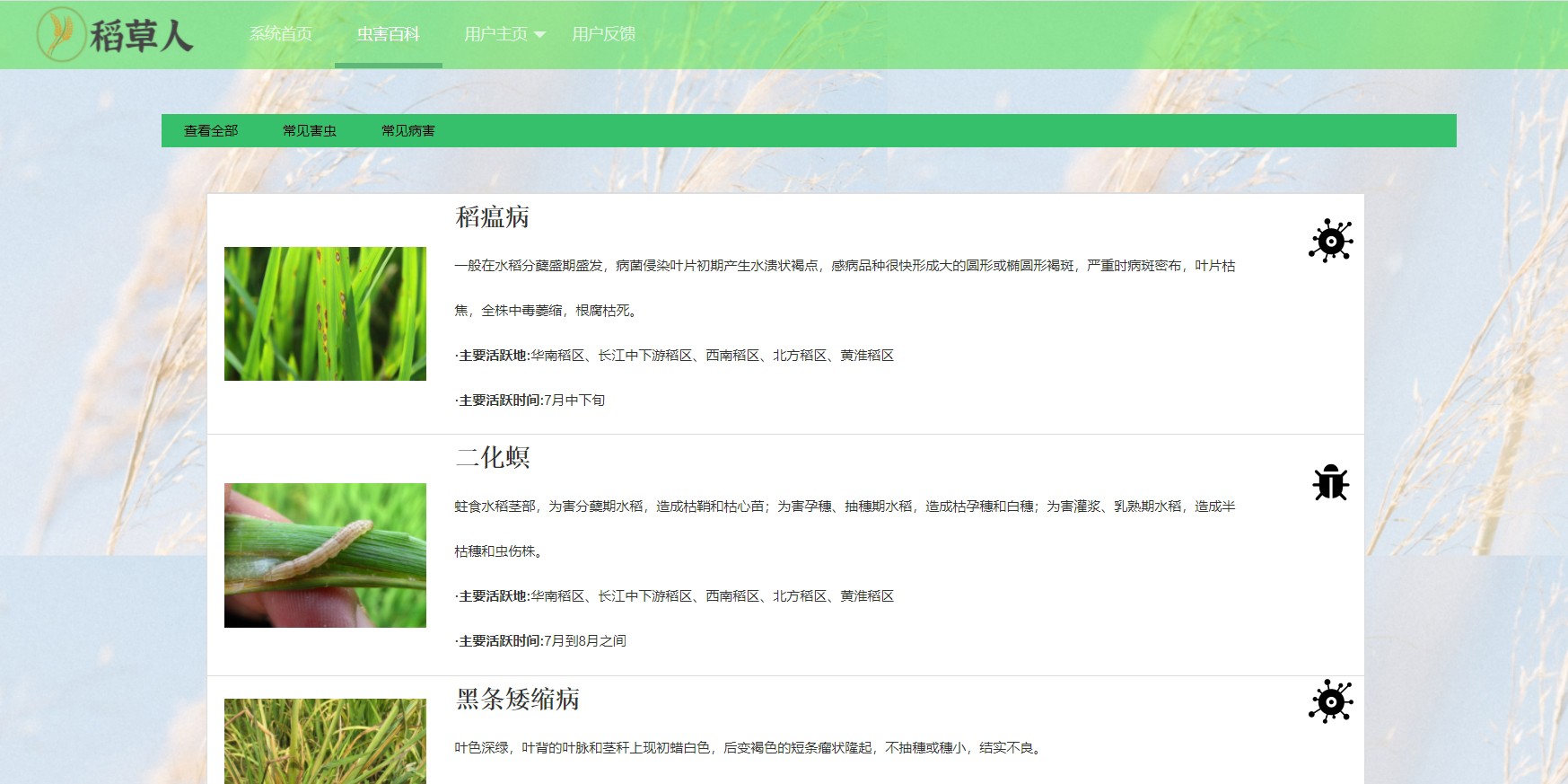Open the 用户反馈 nav item
This screenshot has height=784, width=1568.
pos(604,34)
